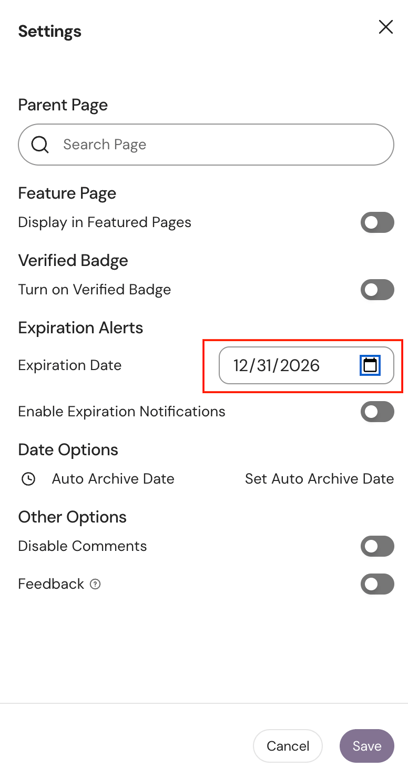Cancel the settings changes
This screenshot has width=408, height=778.
pos(288,746)
